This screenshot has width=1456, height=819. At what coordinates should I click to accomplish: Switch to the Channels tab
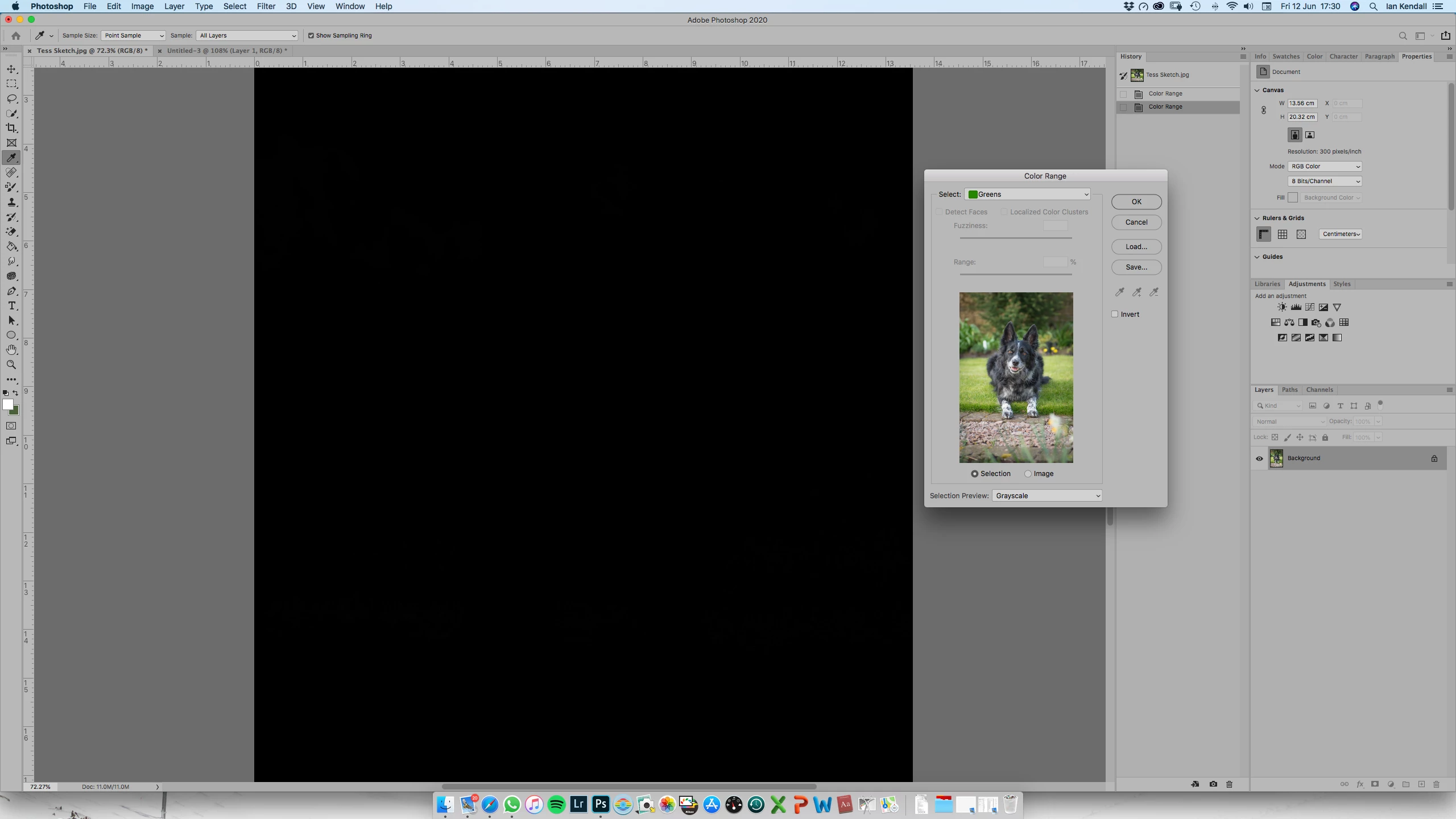pos(1319,390)
